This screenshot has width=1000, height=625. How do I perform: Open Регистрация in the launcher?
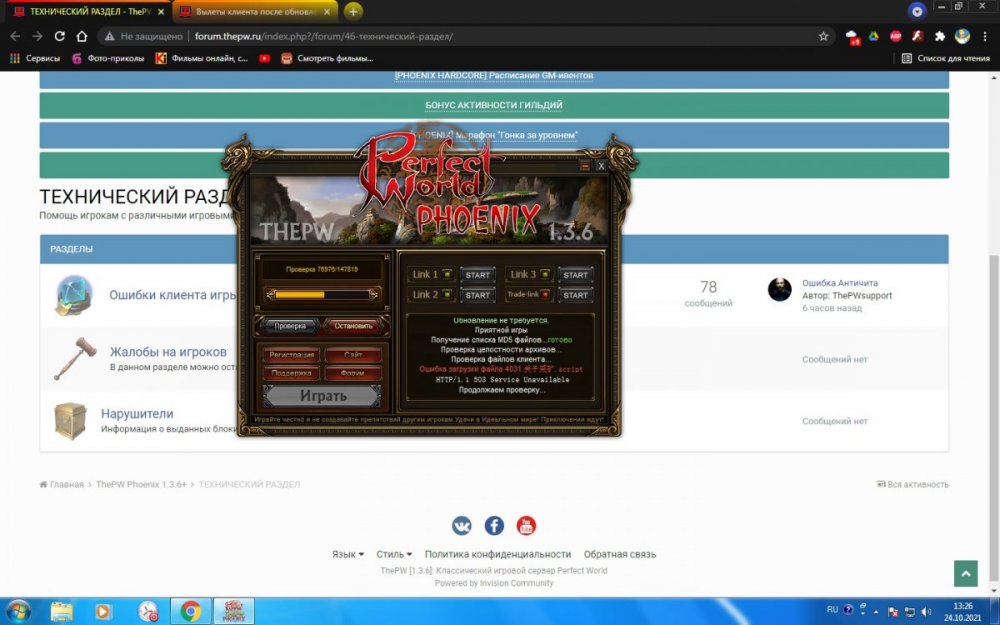[x=291, y=355]
